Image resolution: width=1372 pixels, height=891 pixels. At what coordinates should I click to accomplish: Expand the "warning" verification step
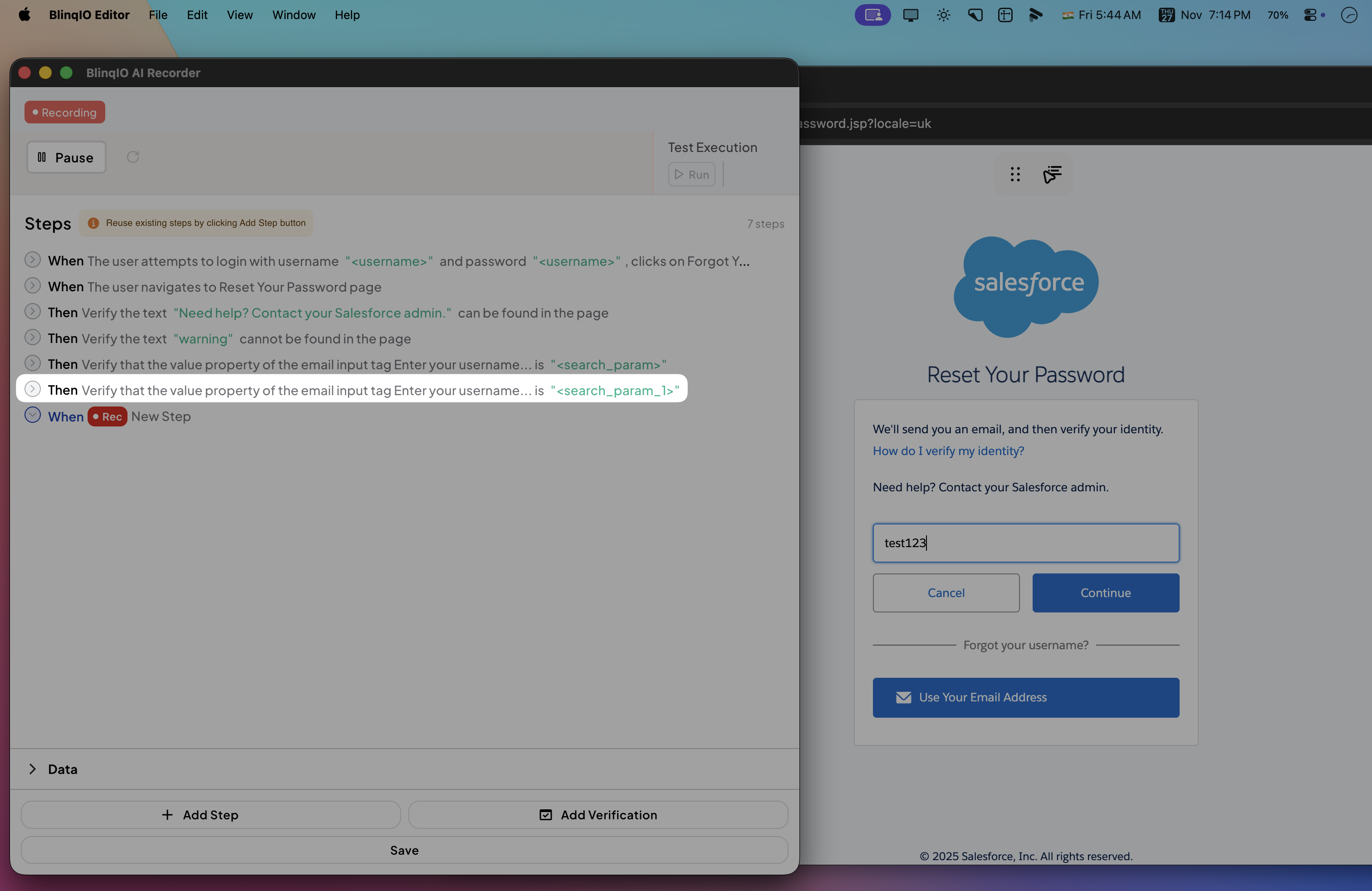pos(33,338)
